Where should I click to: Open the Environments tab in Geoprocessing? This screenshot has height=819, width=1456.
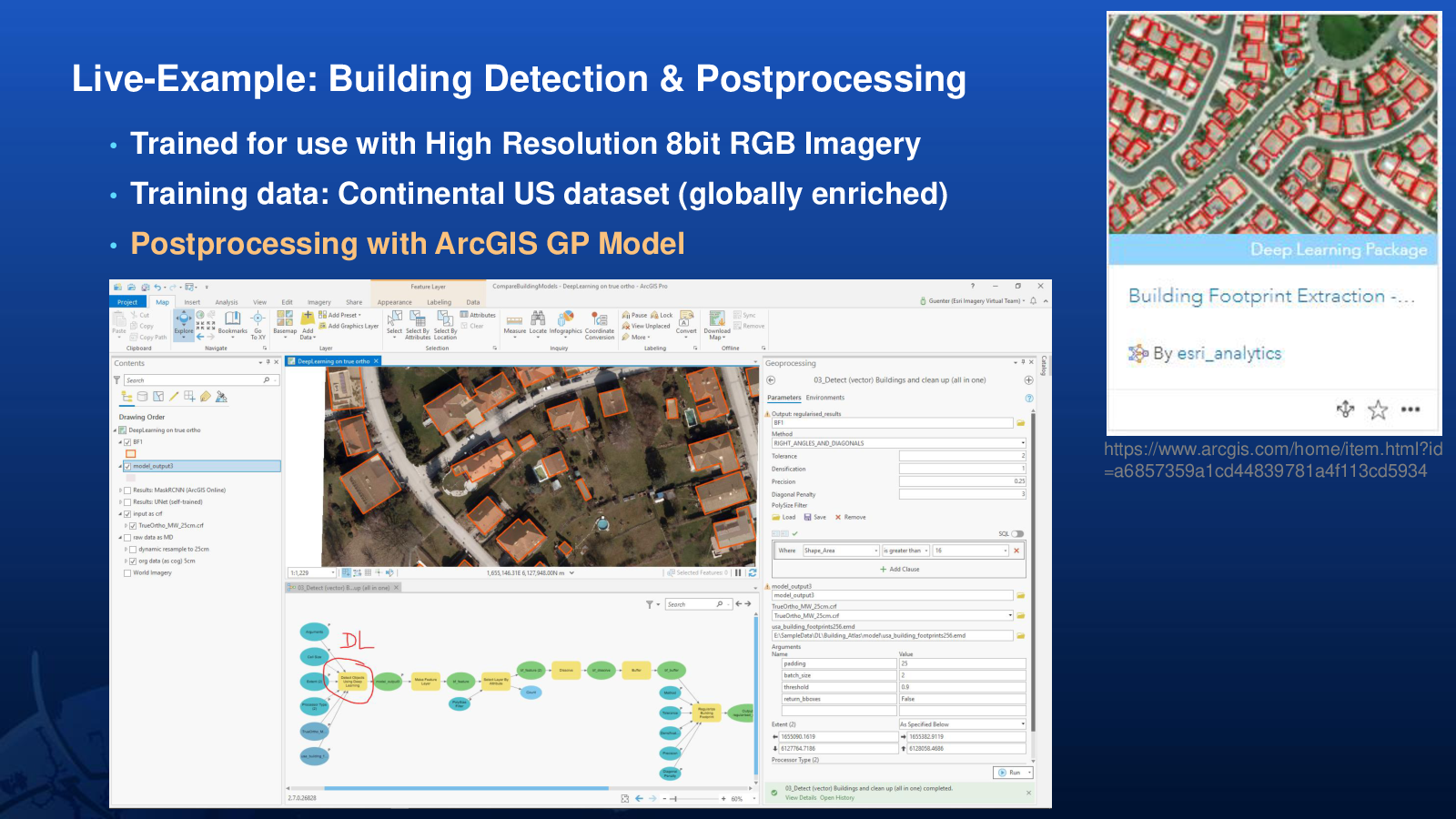click(x=824, y=398)
